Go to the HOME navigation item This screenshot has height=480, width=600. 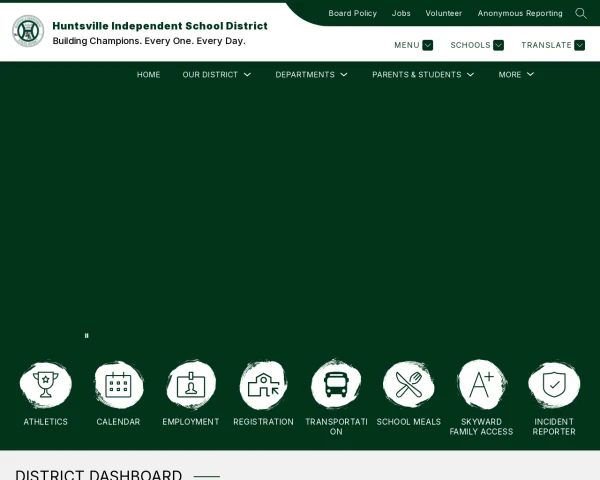click(148, 75)
